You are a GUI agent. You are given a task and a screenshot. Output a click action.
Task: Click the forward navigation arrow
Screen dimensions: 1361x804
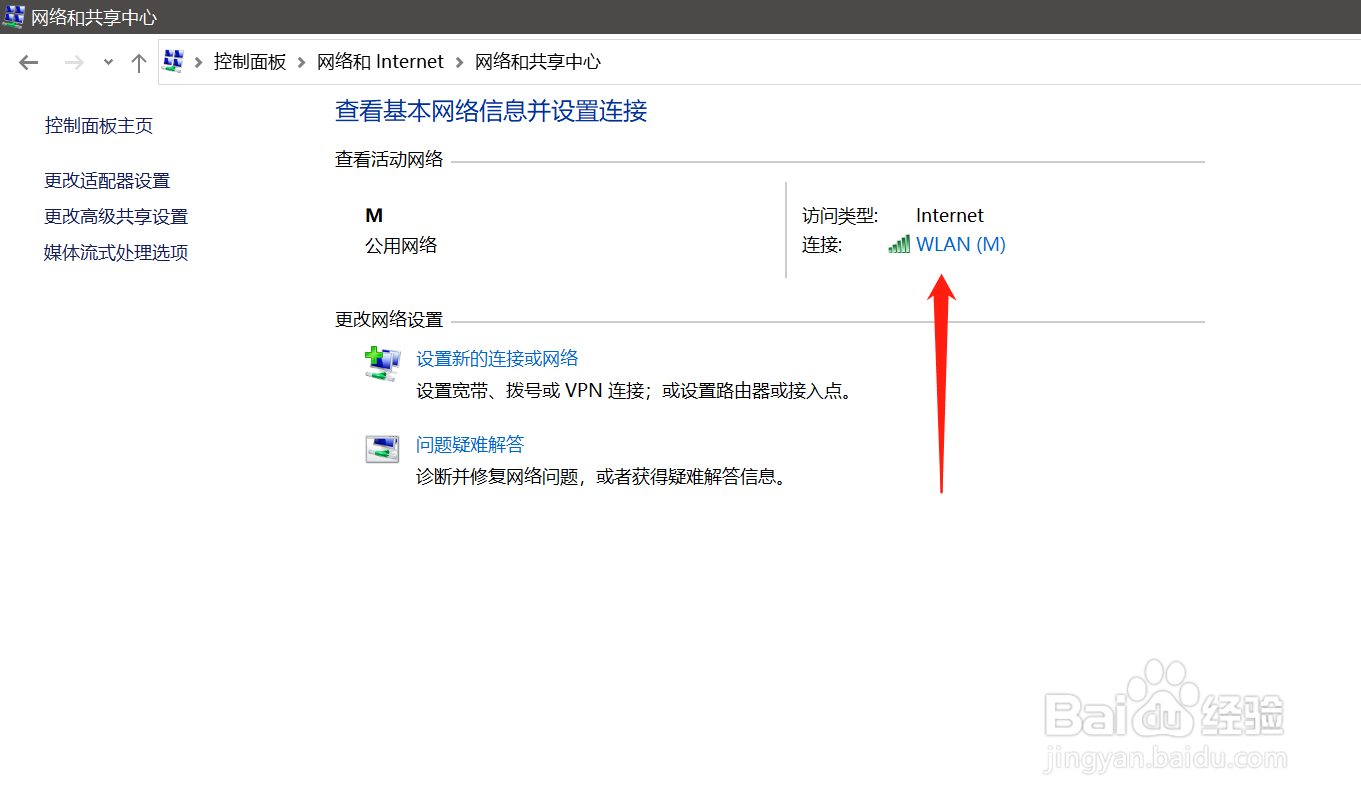pos(73,61)
